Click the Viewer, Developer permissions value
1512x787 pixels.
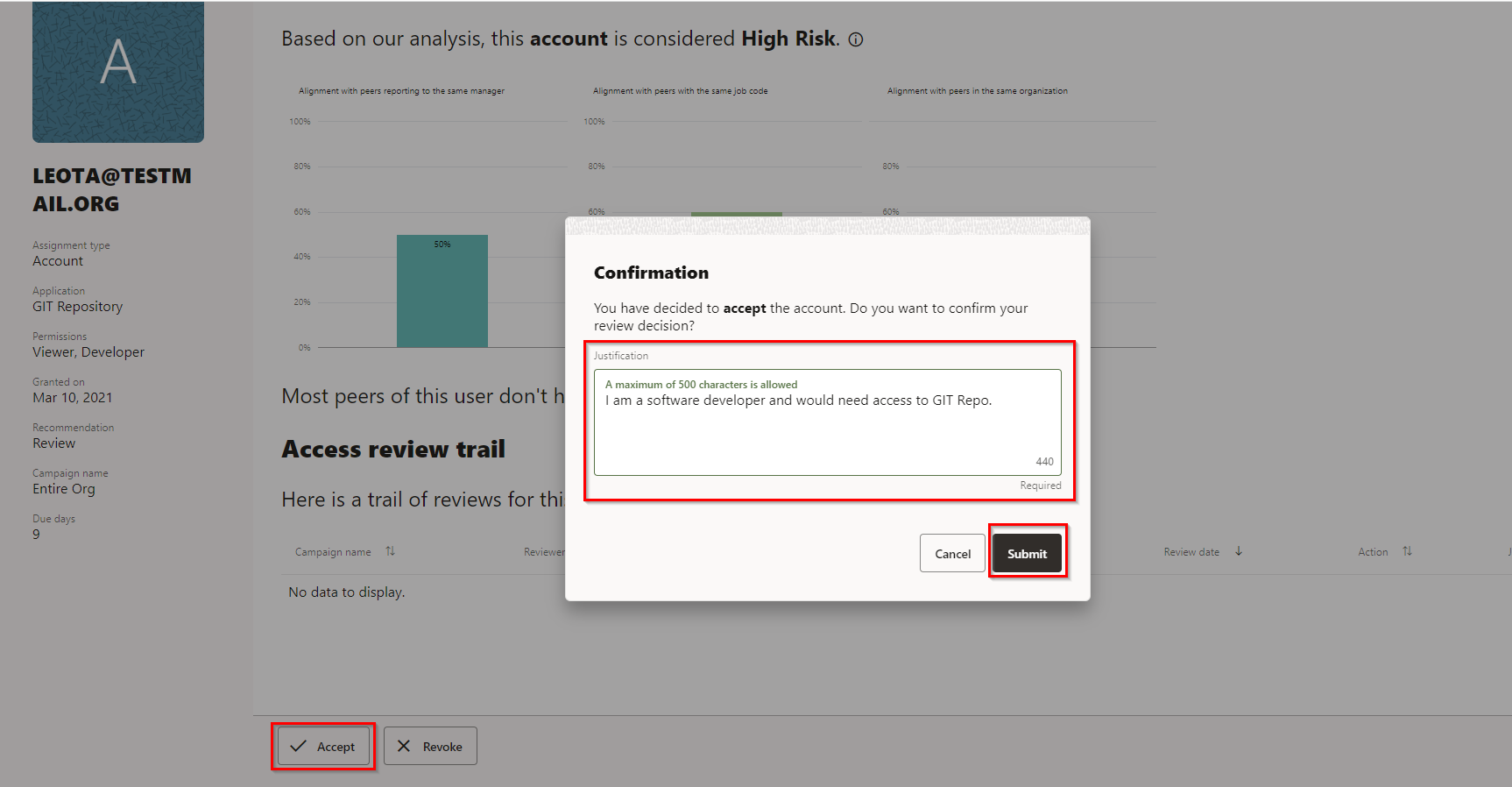click(88, 352)
